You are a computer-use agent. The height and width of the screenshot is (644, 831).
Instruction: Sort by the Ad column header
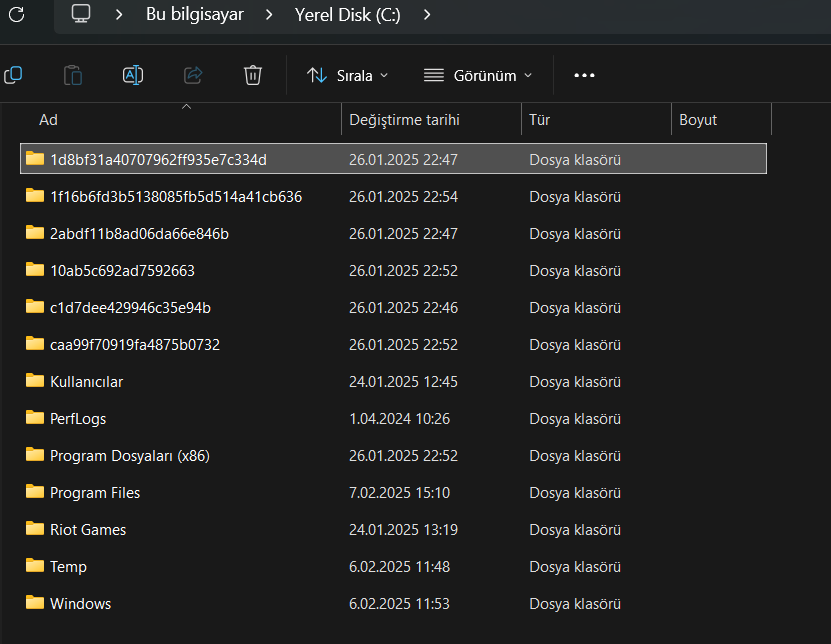coord(48,120)
